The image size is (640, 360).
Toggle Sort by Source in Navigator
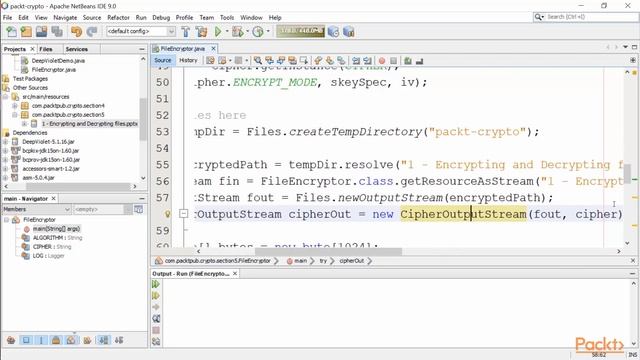pyautogui.click(x=119, y=340)
